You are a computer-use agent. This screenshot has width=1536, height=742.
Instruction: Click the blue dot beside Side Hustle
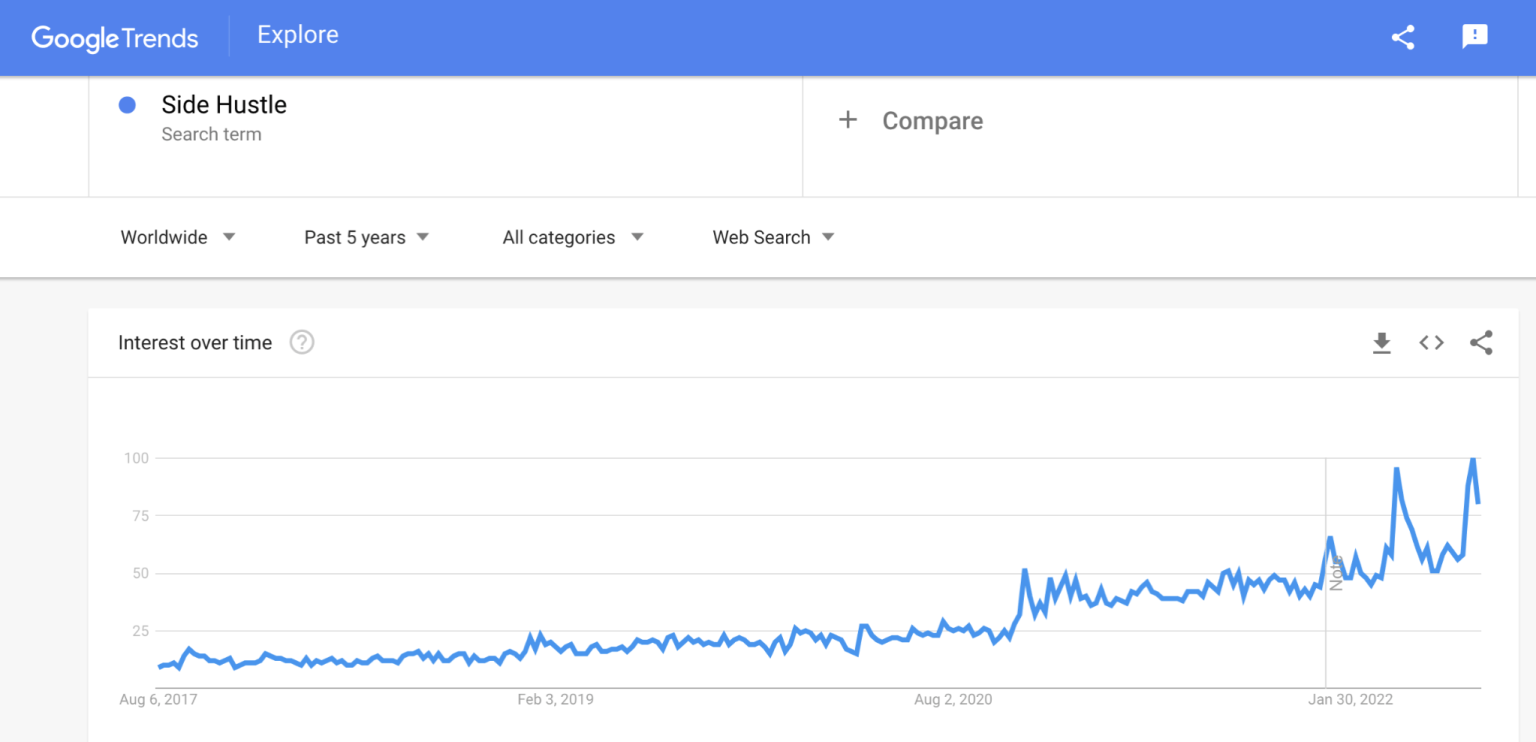point(127,105)
